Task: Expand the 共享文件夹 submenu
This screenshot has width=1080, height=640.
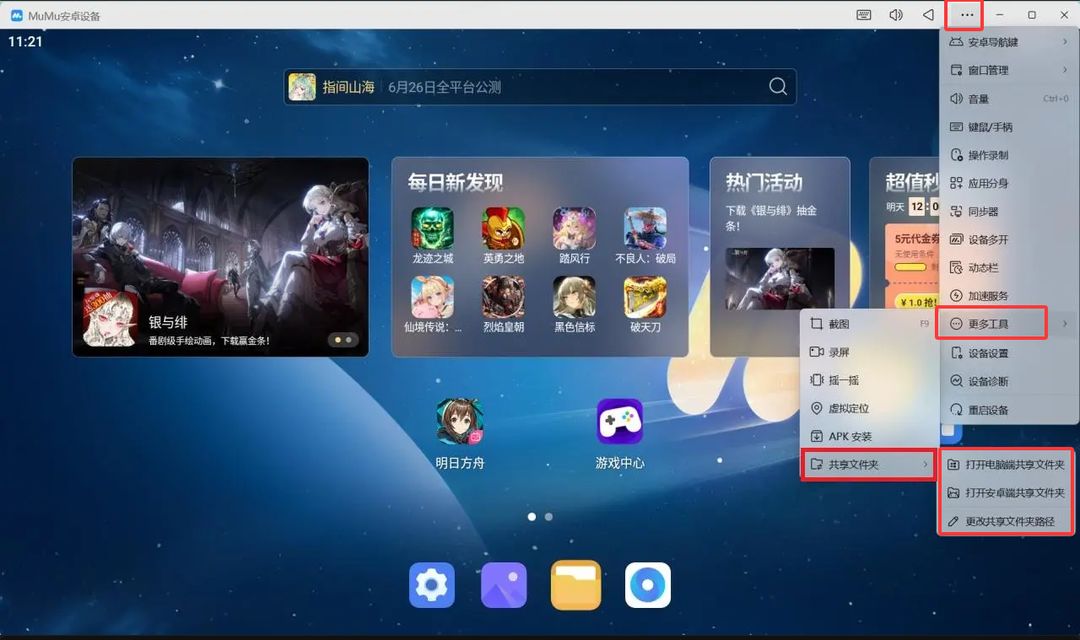Action: click(868, 464)
